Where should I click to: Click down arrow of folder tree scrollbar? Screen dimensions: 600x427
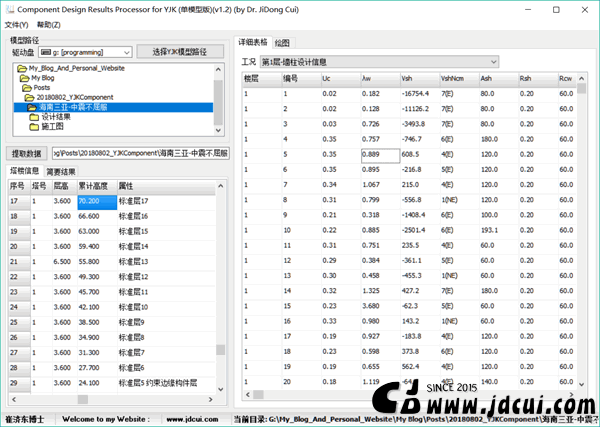[x=218, y=130]
